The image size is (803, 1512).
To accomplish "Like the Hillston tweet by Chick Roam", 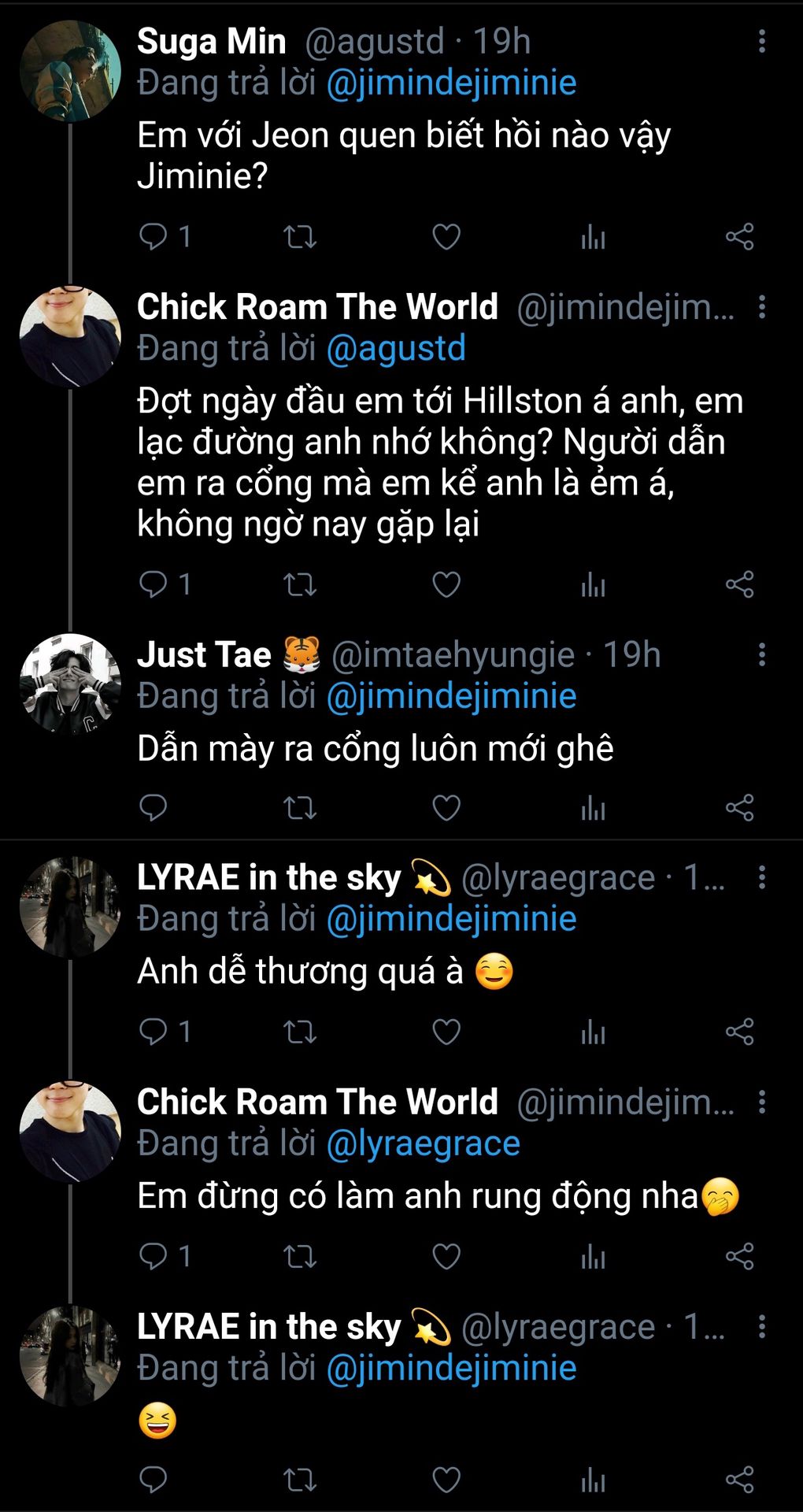I will (x=446, y=584).
